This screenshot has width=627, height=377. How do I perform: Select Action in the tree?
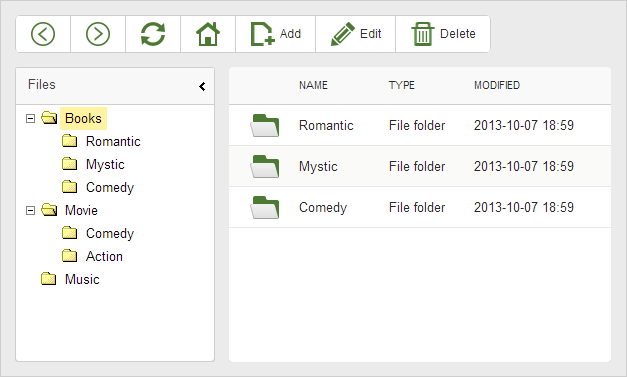pyautogui.click(x=104, y=256)
